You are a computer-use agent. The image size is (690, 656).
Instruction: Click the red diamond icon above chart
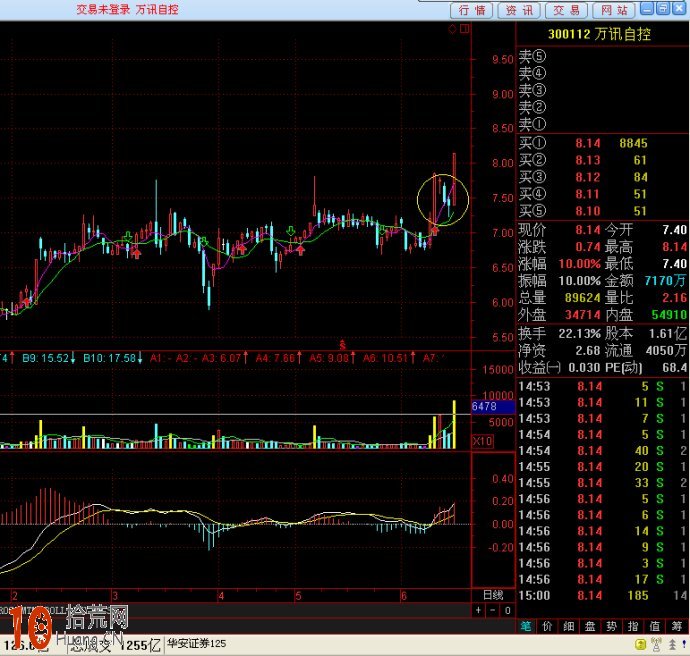[x=452, y=29]
